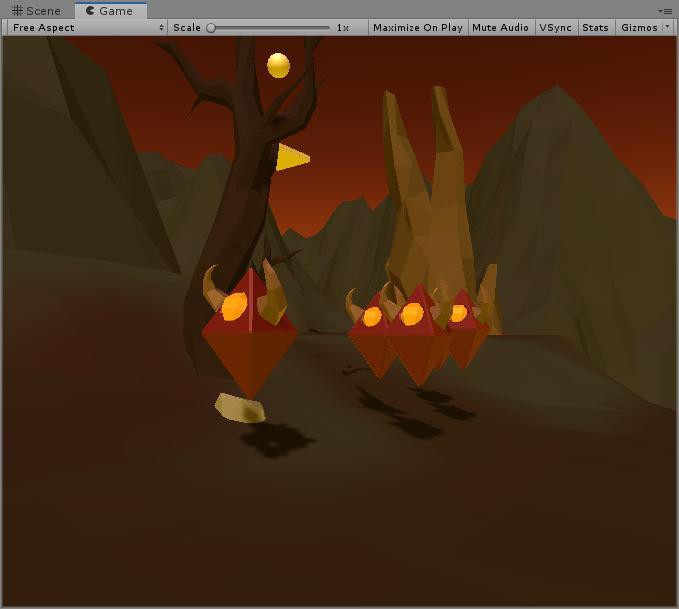Open the Free Aspect dropdown
The image size is (679, 609).
click(x=87, y=28)
